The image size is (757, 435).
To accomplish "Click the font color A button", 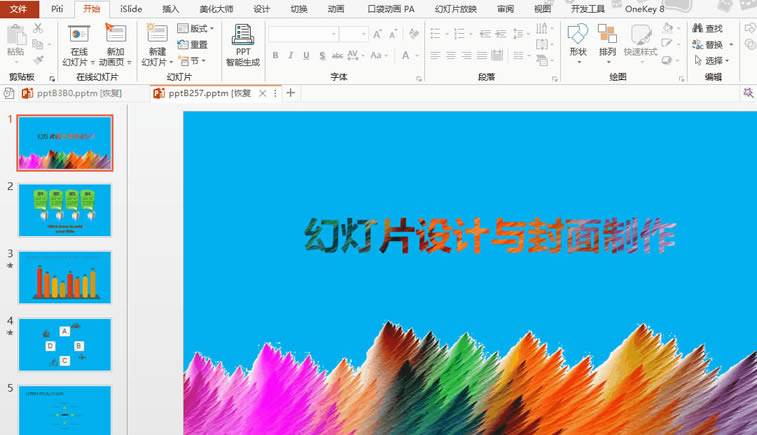I will click(406, 56).
